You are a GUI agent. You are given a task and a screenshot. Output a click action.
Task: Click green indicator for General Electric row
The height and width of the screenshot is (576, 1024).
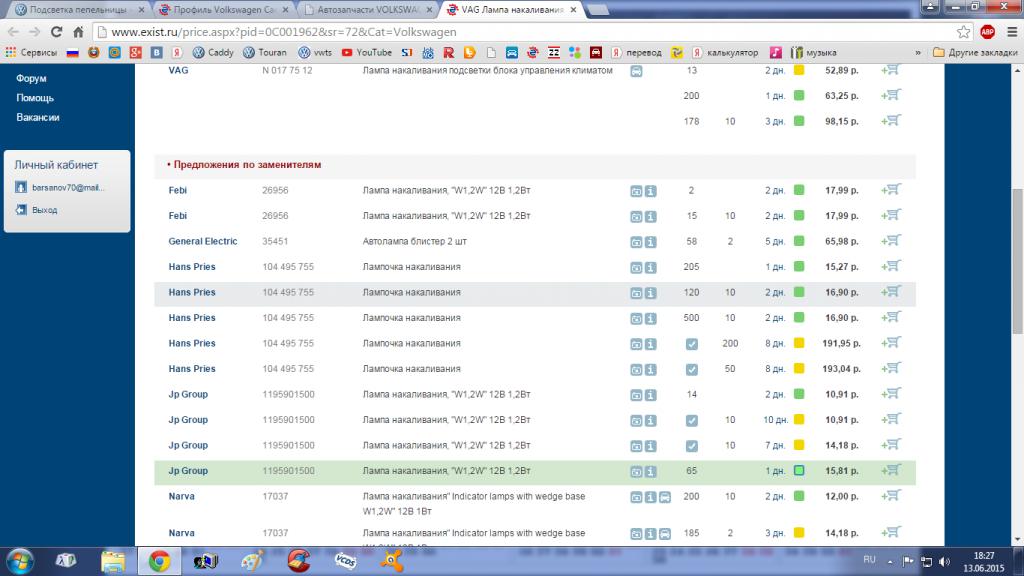[x=799, y=241]
